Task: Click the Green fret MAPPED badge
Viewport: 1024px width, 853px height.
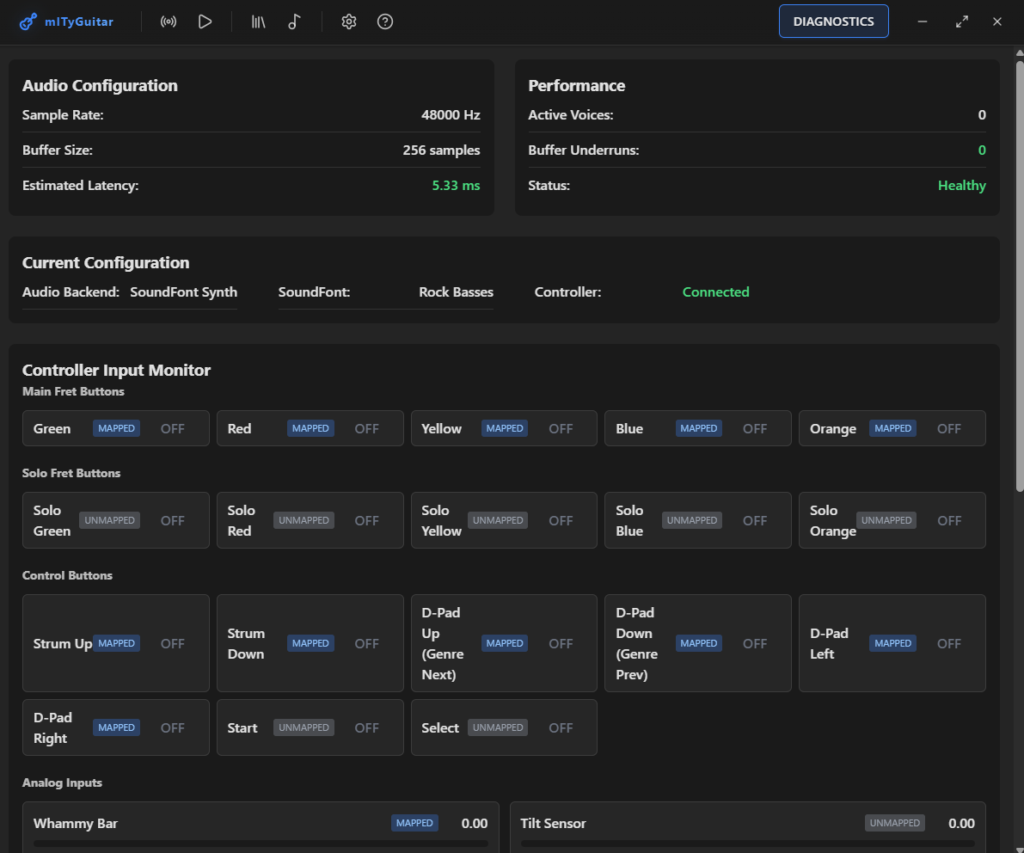Action: pyautogui.click(x=116, y=428)
